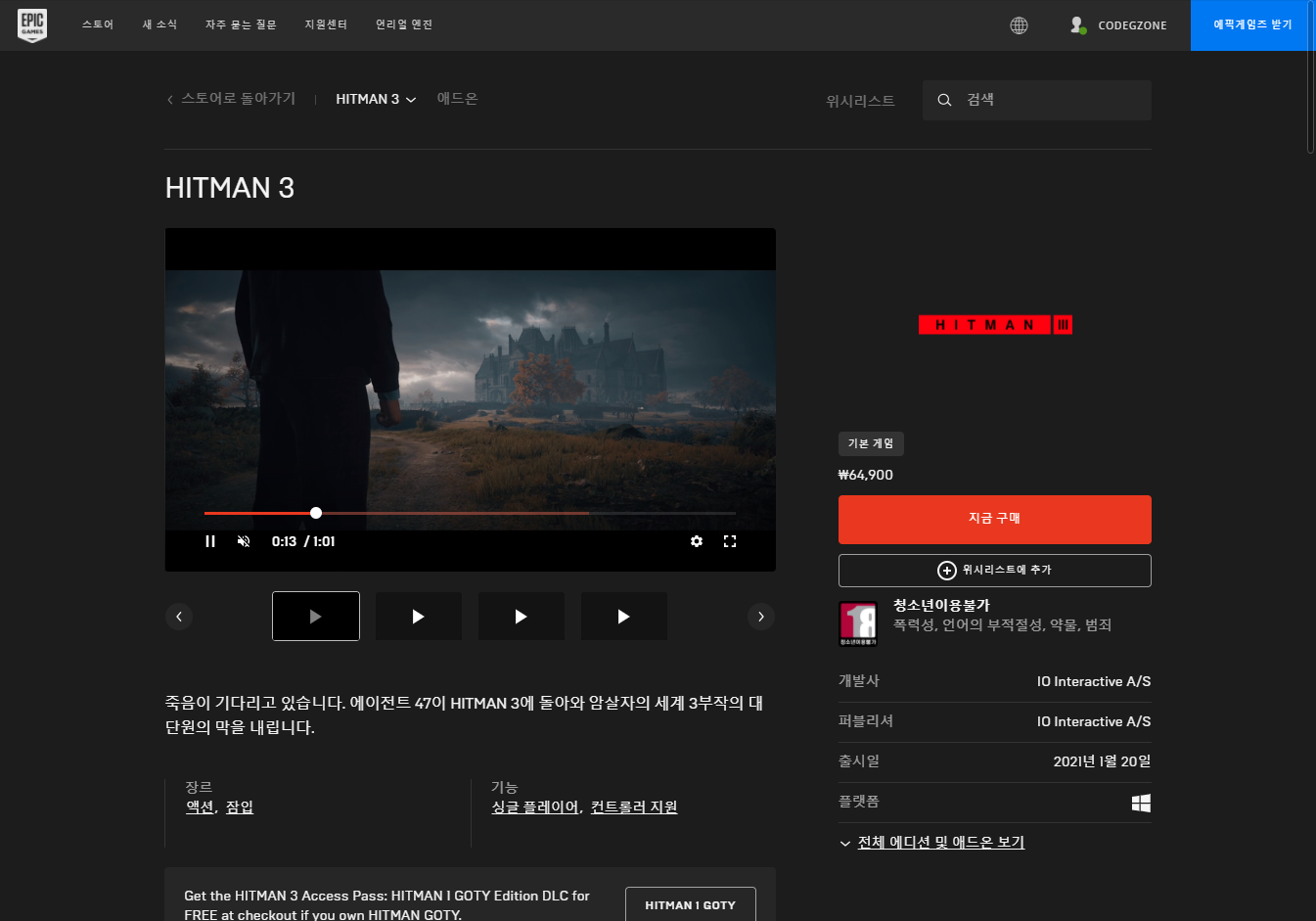Image resolution: width=1316 pixels, height=921 pixels.
Task: Open the language globe icon
Action: pos(1019,25)
